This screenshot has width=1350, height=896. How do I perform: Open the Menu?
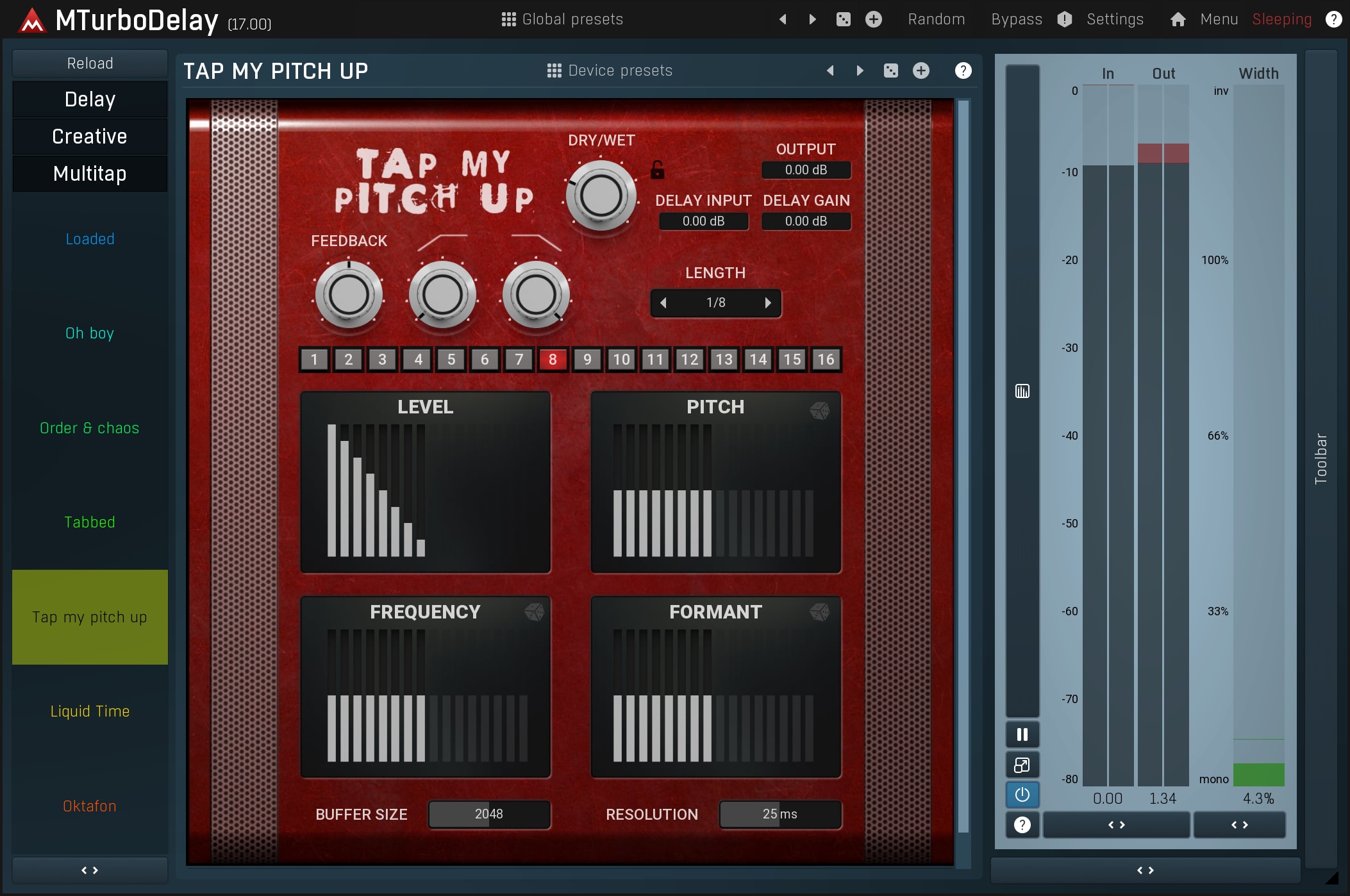[1218, 19]
